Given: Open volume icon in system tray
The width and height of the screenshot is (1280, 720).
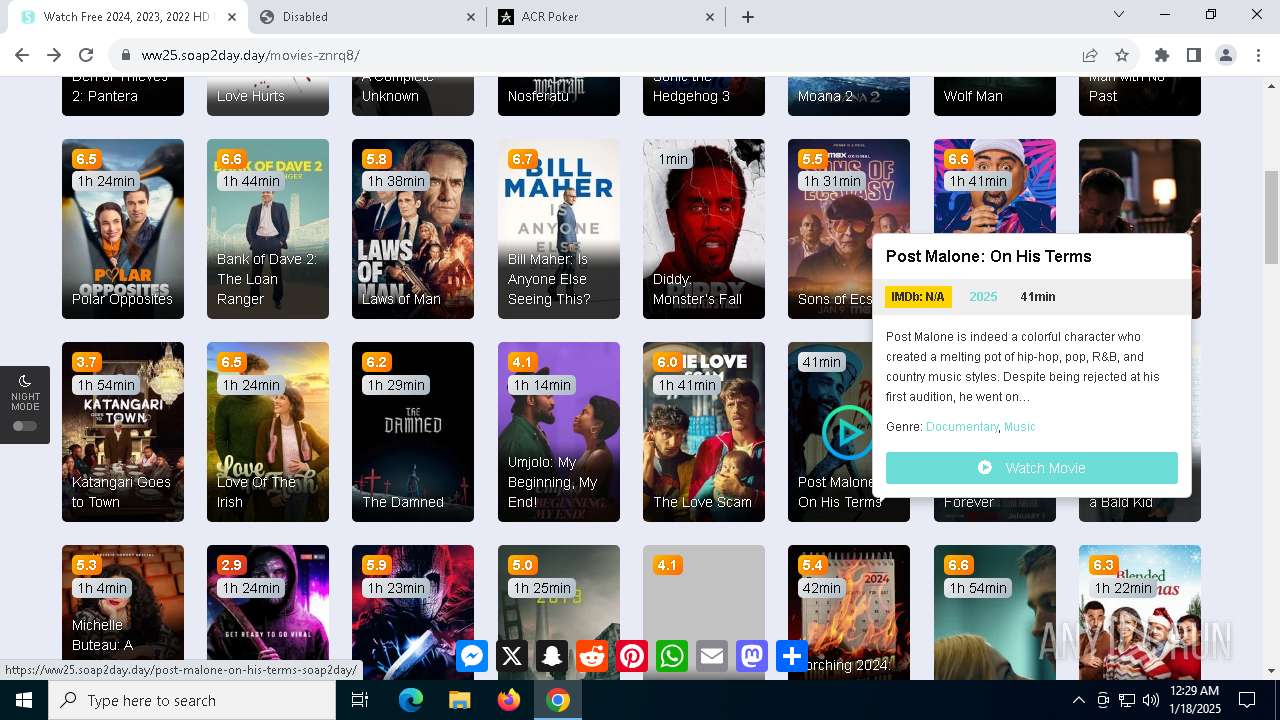Looking at the screenshot, I should (1151, 700).
